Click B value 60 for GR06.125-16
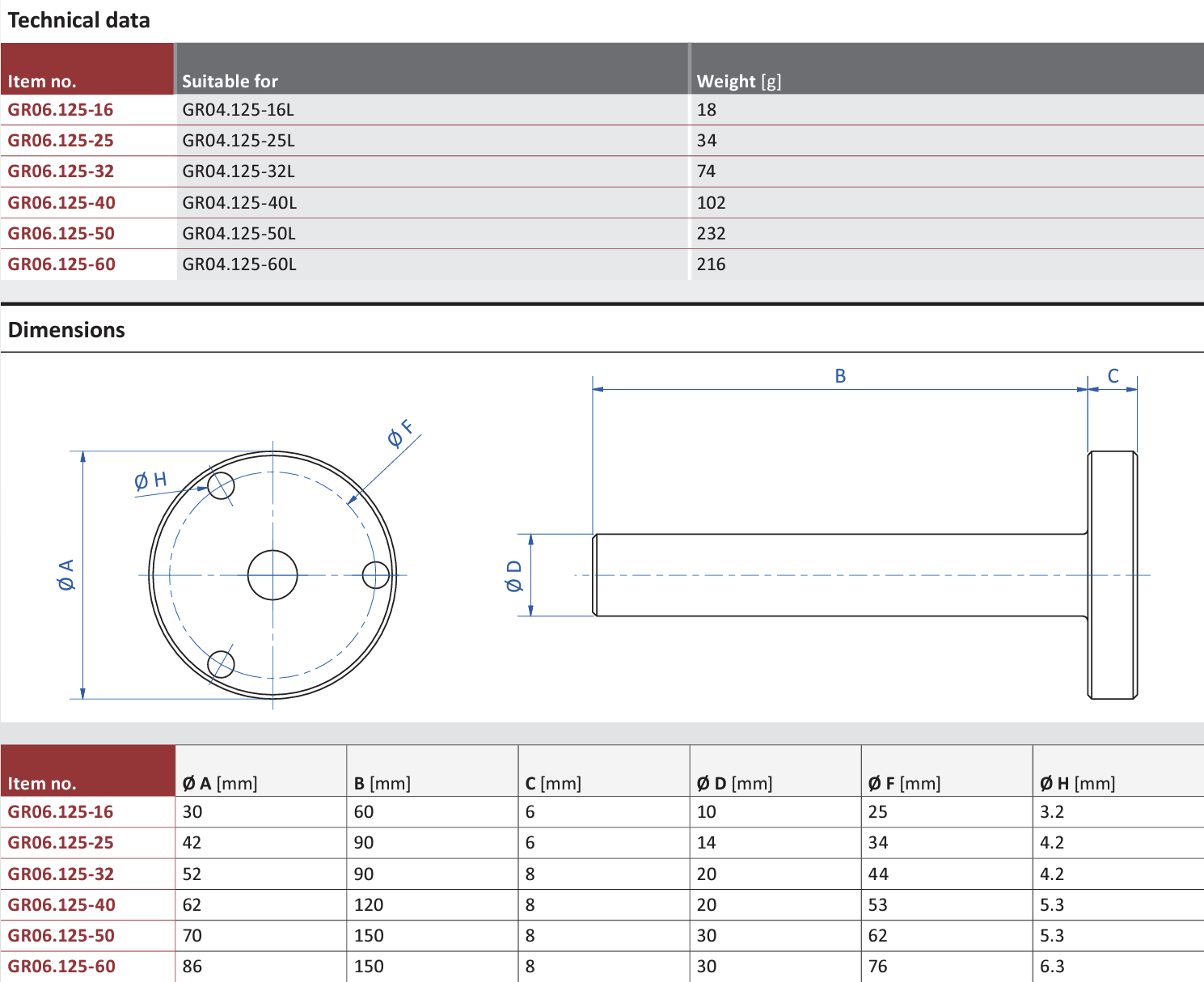Viewport: 1204px width, 982px height. coord(364,812)
